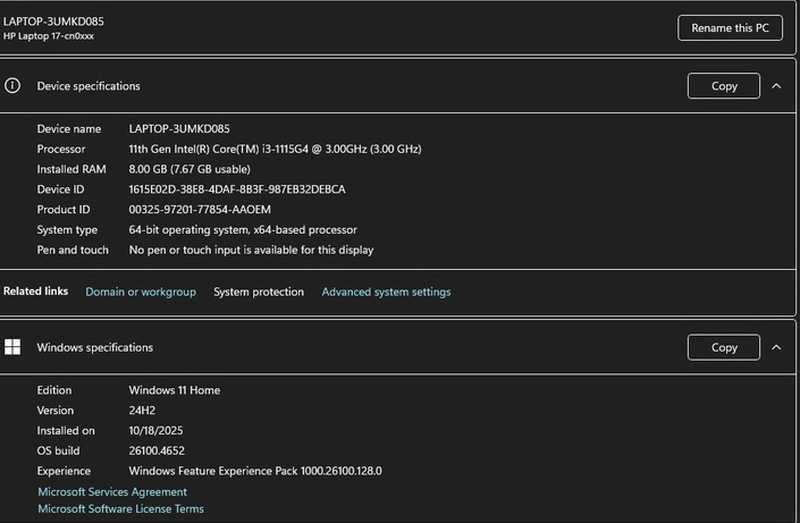Viewport: 800px width, 523px height.
Task: Copy the Windows specifications
Action: click(723, 347)
